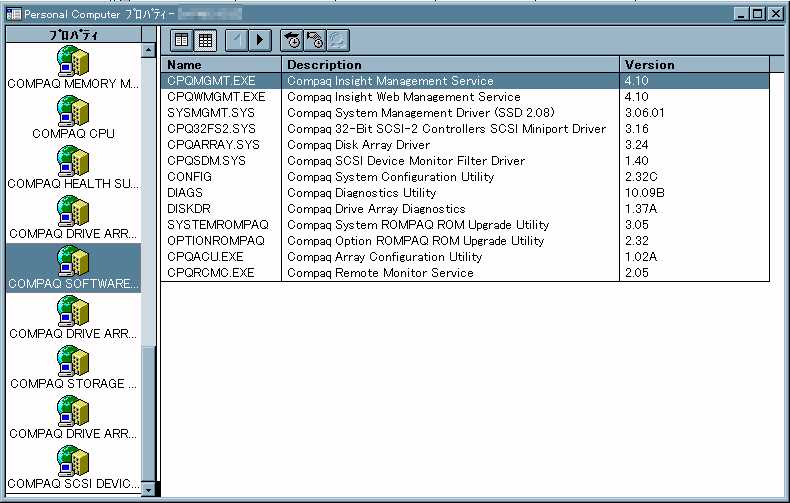
Task: Click version value 3.16
Action: [x=636, y=129]
